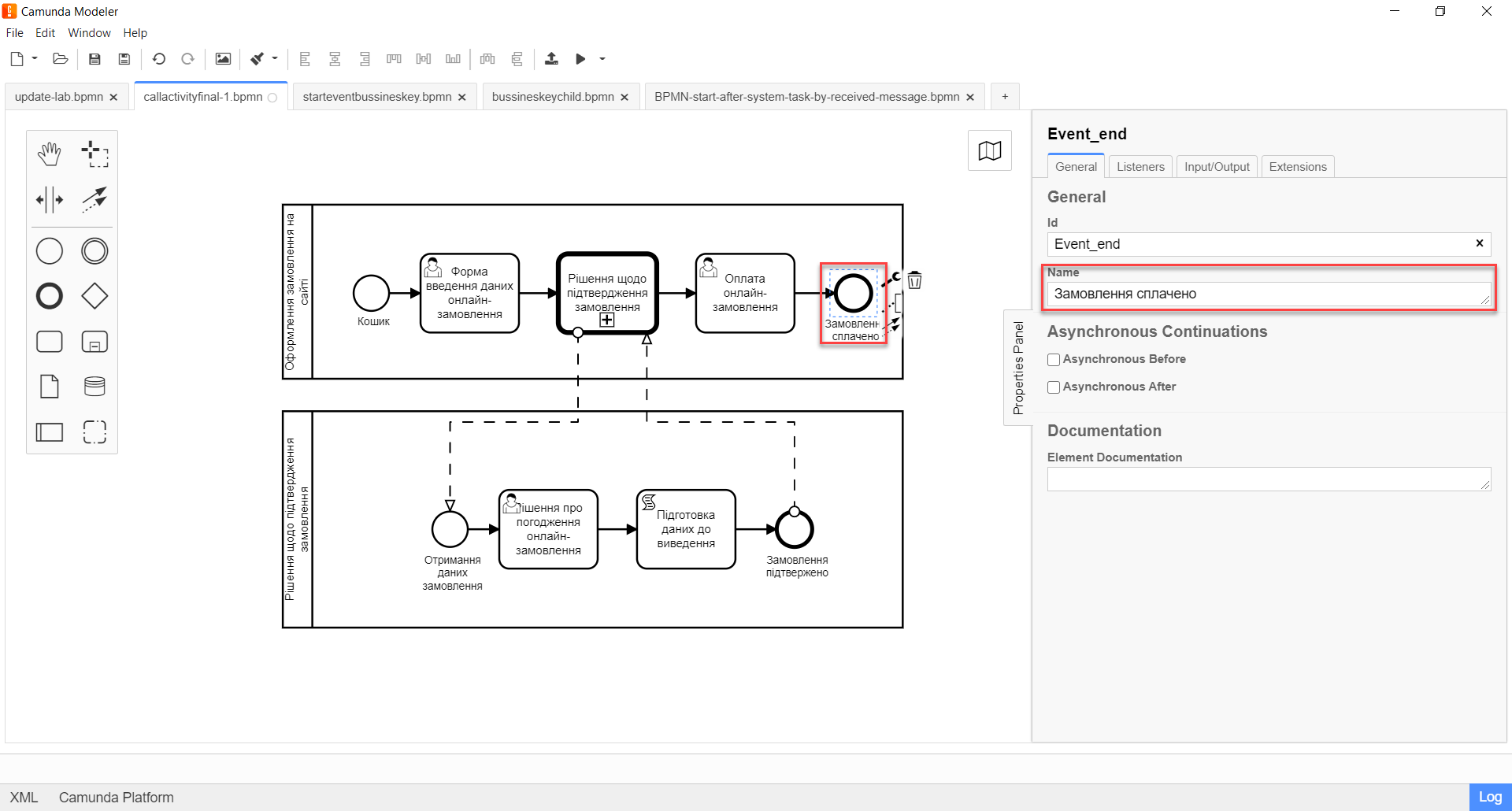
Task: Create an Intermediate Event from palette
Action: click(94, 251)
